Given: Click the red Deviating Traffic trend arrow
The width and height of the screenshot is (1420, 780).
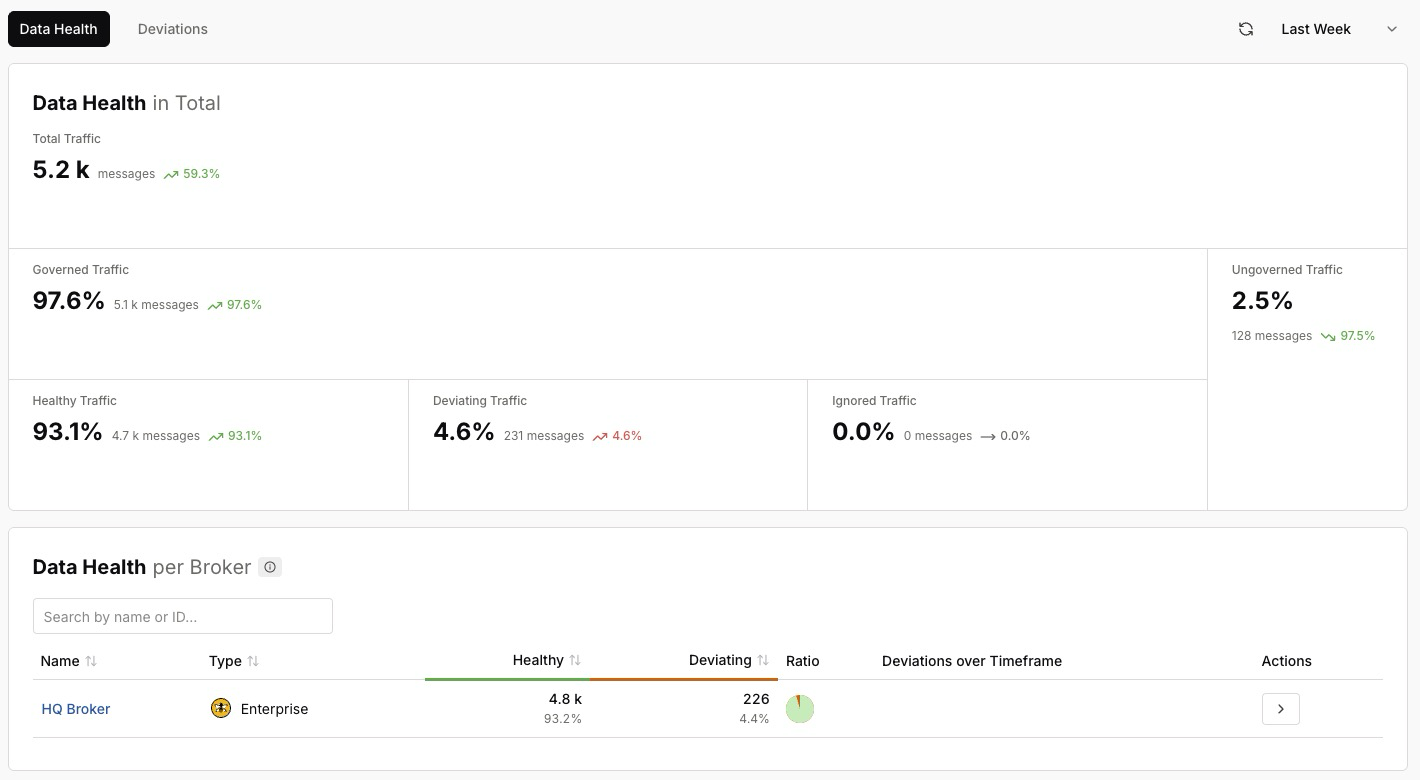Looking at the screenshot, I should 600,436.
